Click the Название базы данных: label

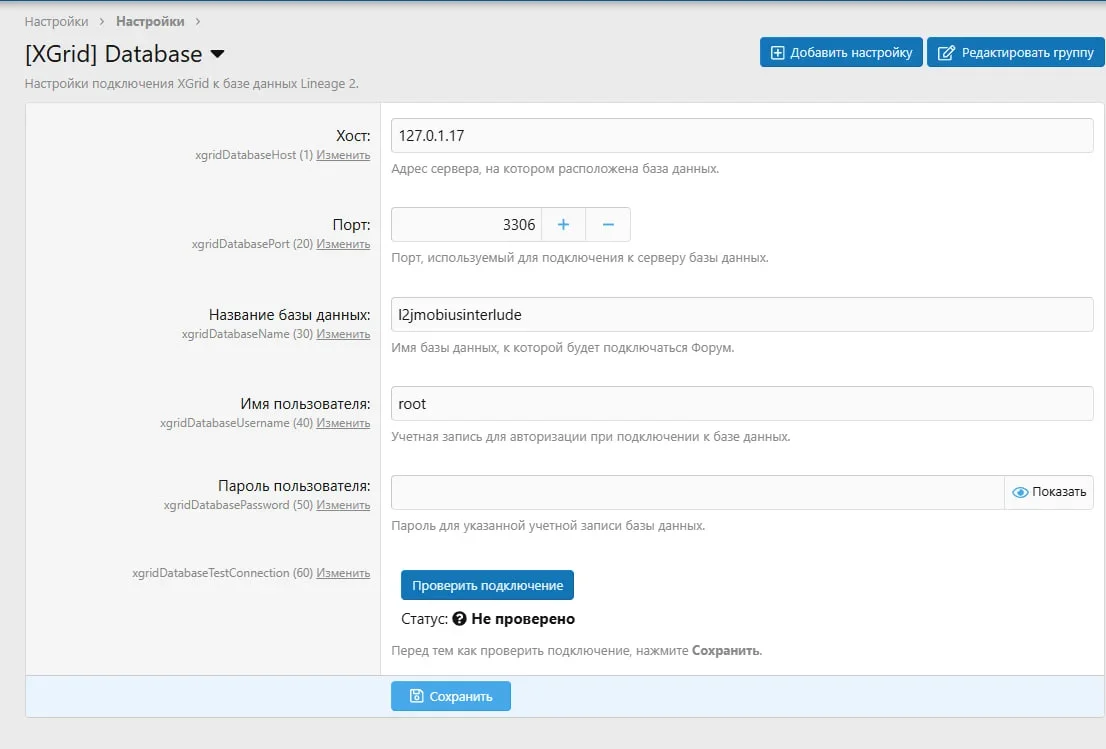point(289,315)
